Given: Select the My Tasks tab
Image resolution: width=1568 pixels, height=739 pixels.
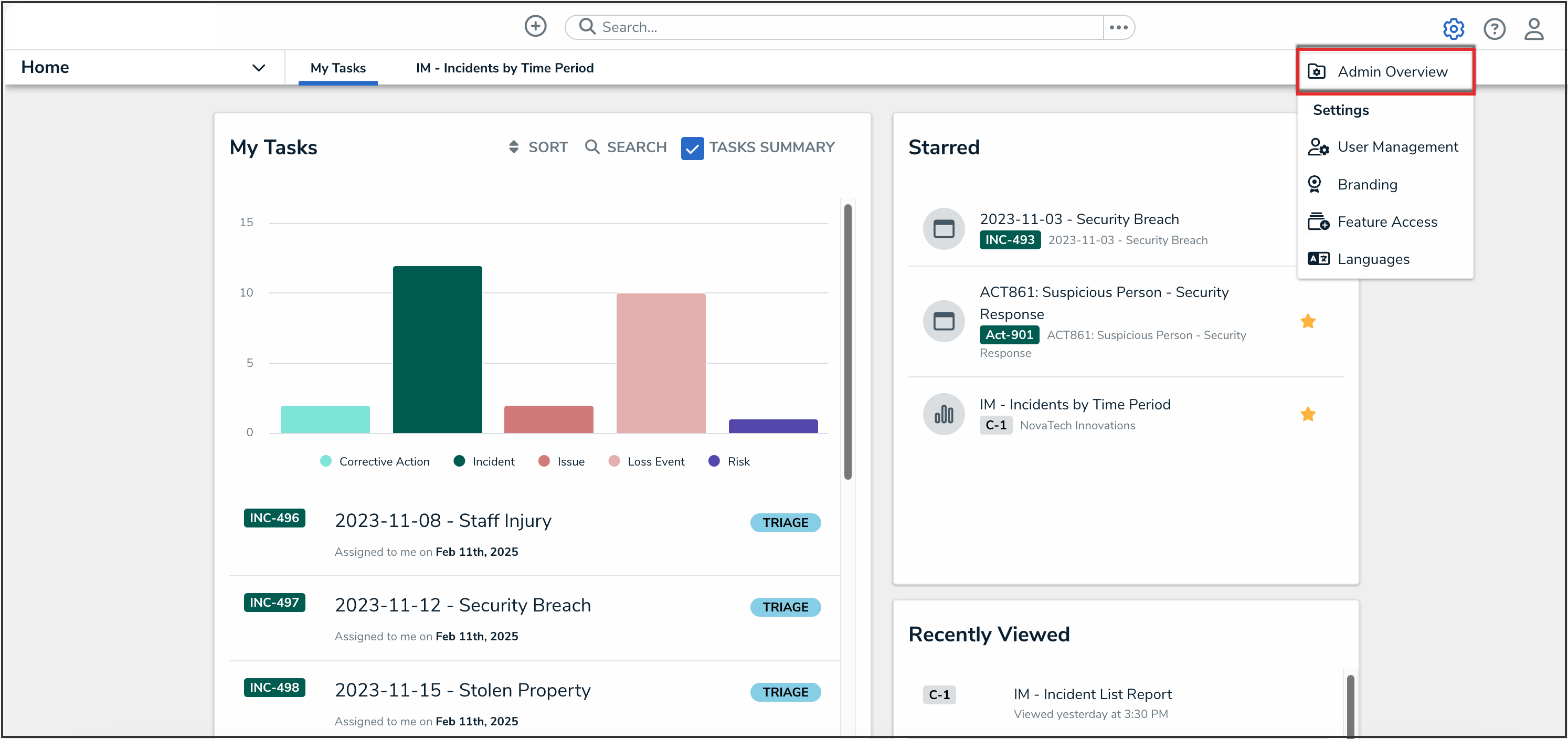Looking at the screenshot, I should pyautogui.click(x=338, y=68).
